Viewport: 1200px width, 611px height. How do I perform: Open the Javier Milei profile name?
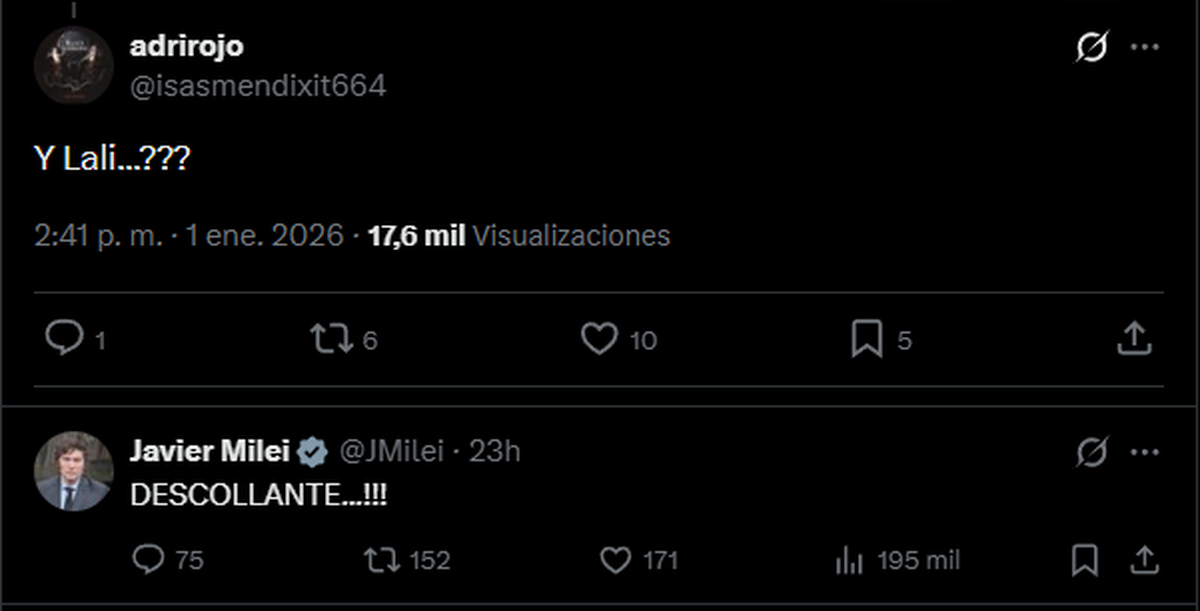click(209, 451)
